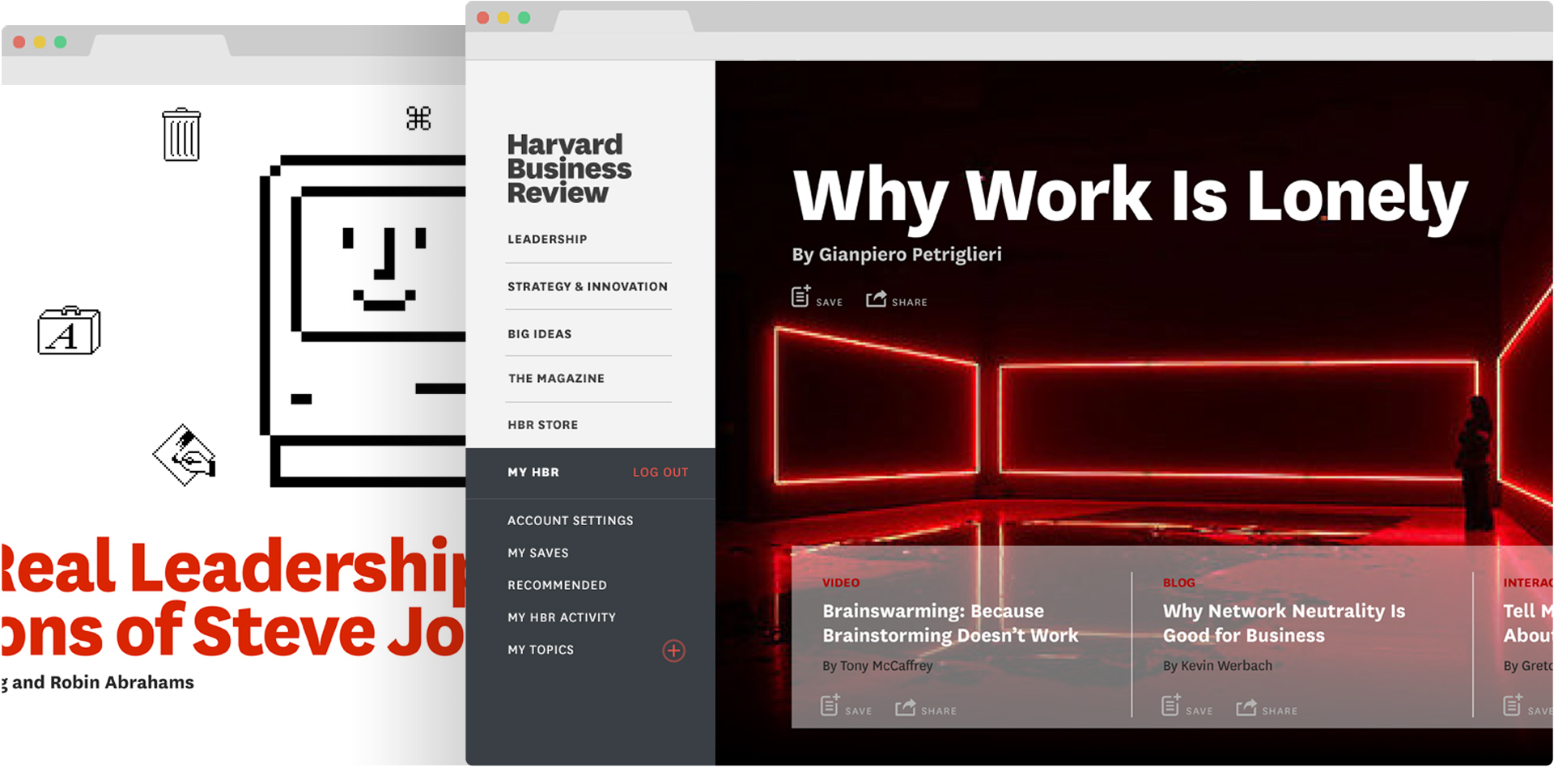View My Saves

click(537, 553)
